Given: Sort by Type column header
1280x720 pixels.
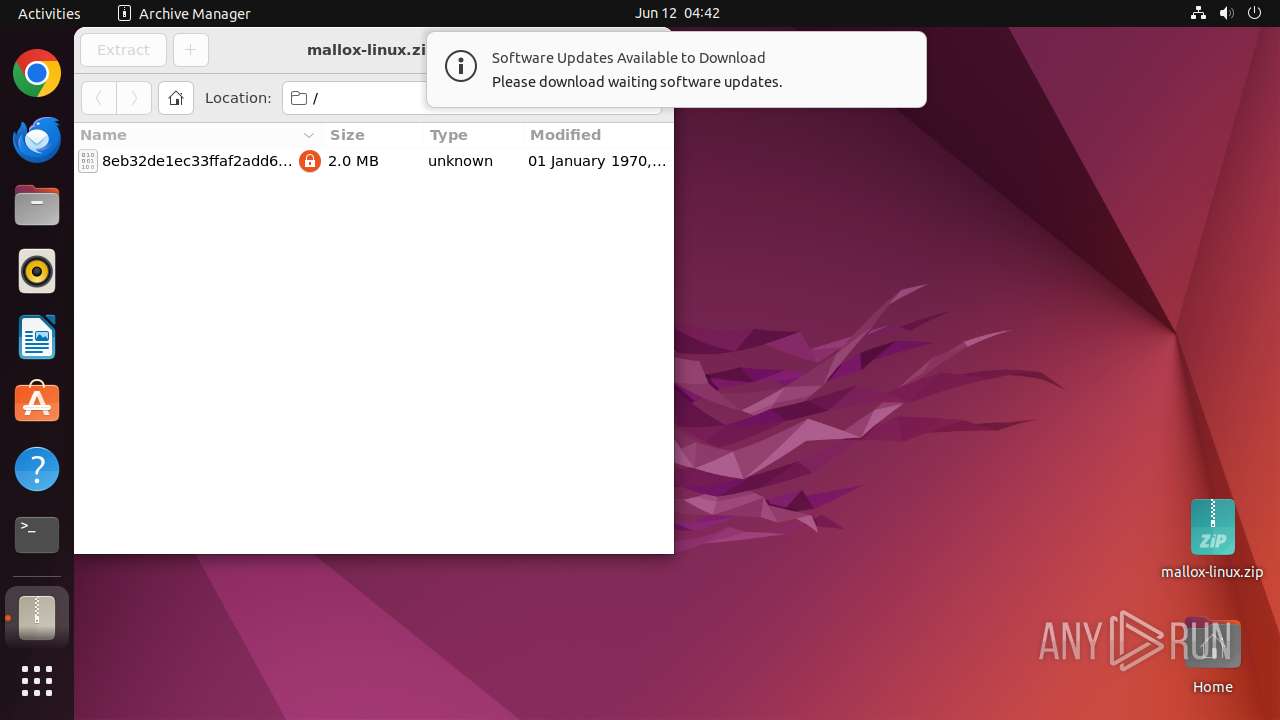Looking at the screenshot, I should (x=448, y=135).
